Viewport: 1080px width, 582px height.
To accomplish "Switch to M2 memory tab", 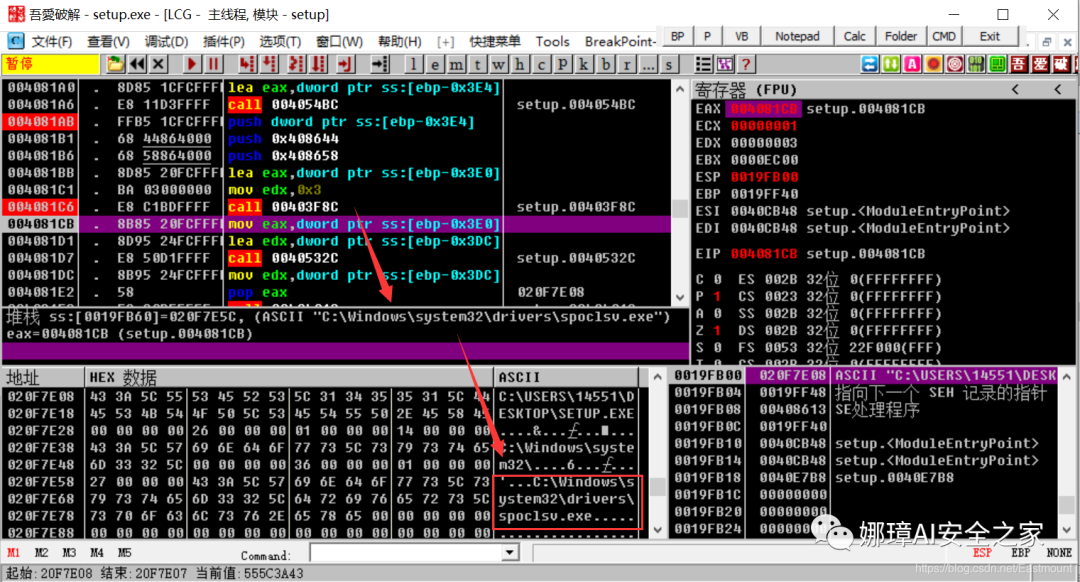I will point(41,552).
